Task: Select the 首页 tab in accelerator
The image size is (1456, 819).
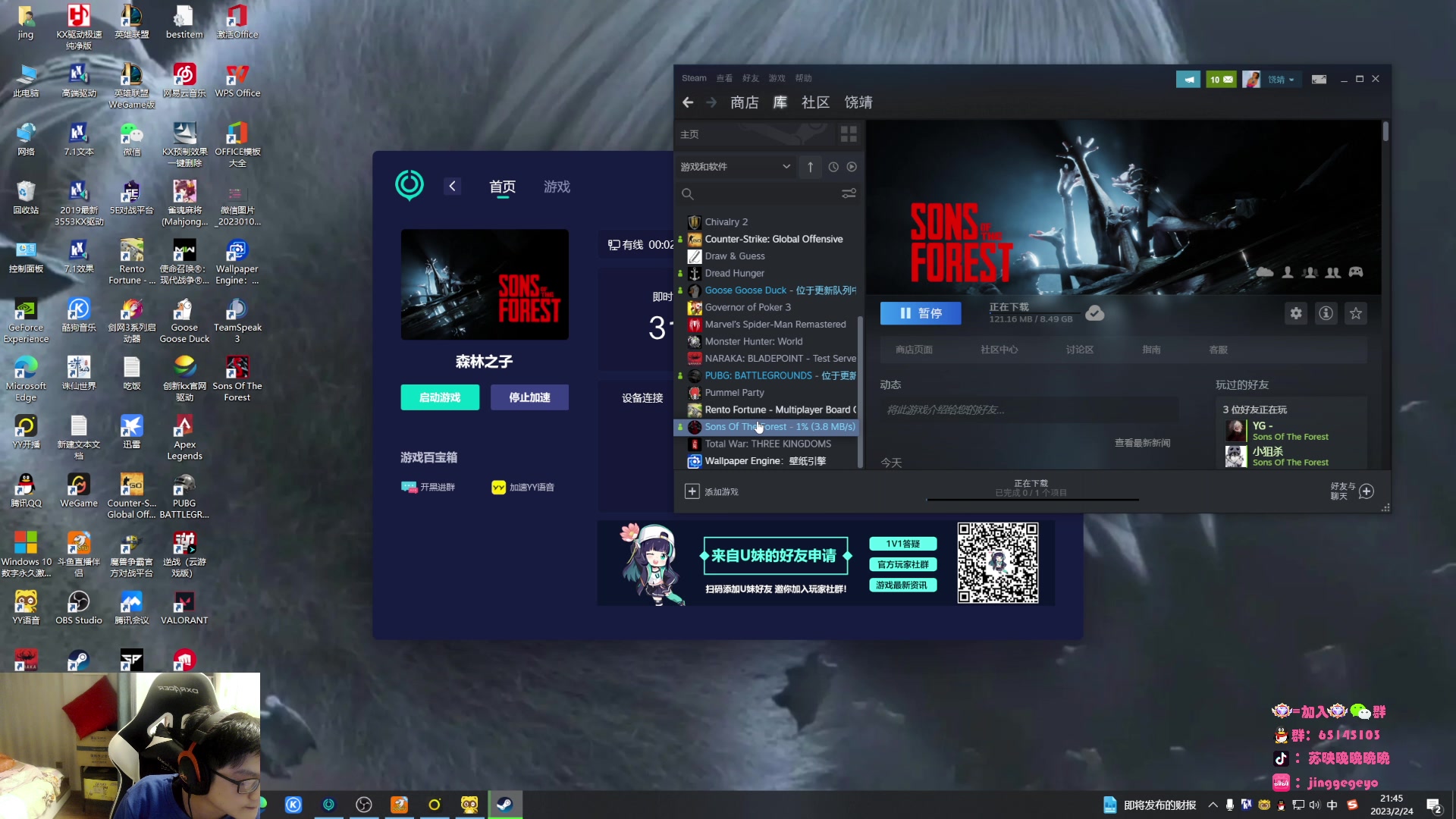Action: coord(502,187)
